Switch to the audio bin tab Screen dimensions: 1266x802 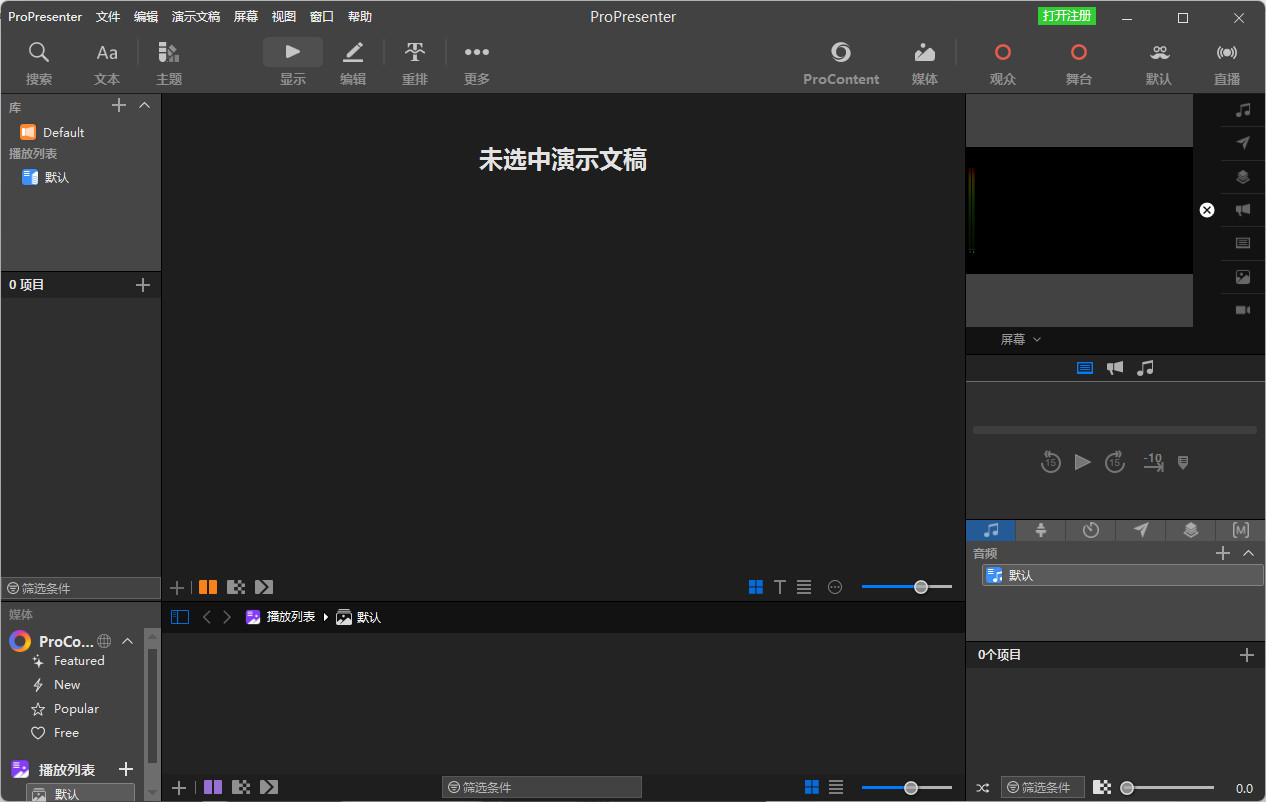991,530
